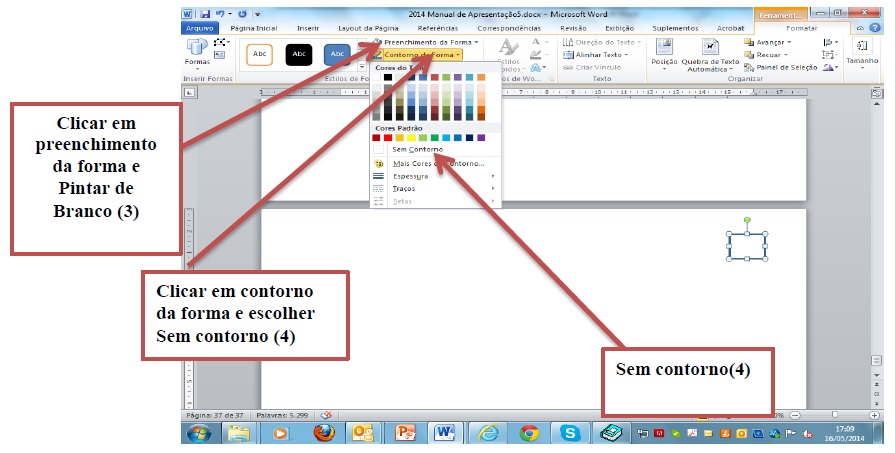Pick the black theme color swatch
The image size is (895, 453).
[x=388, y=77]
